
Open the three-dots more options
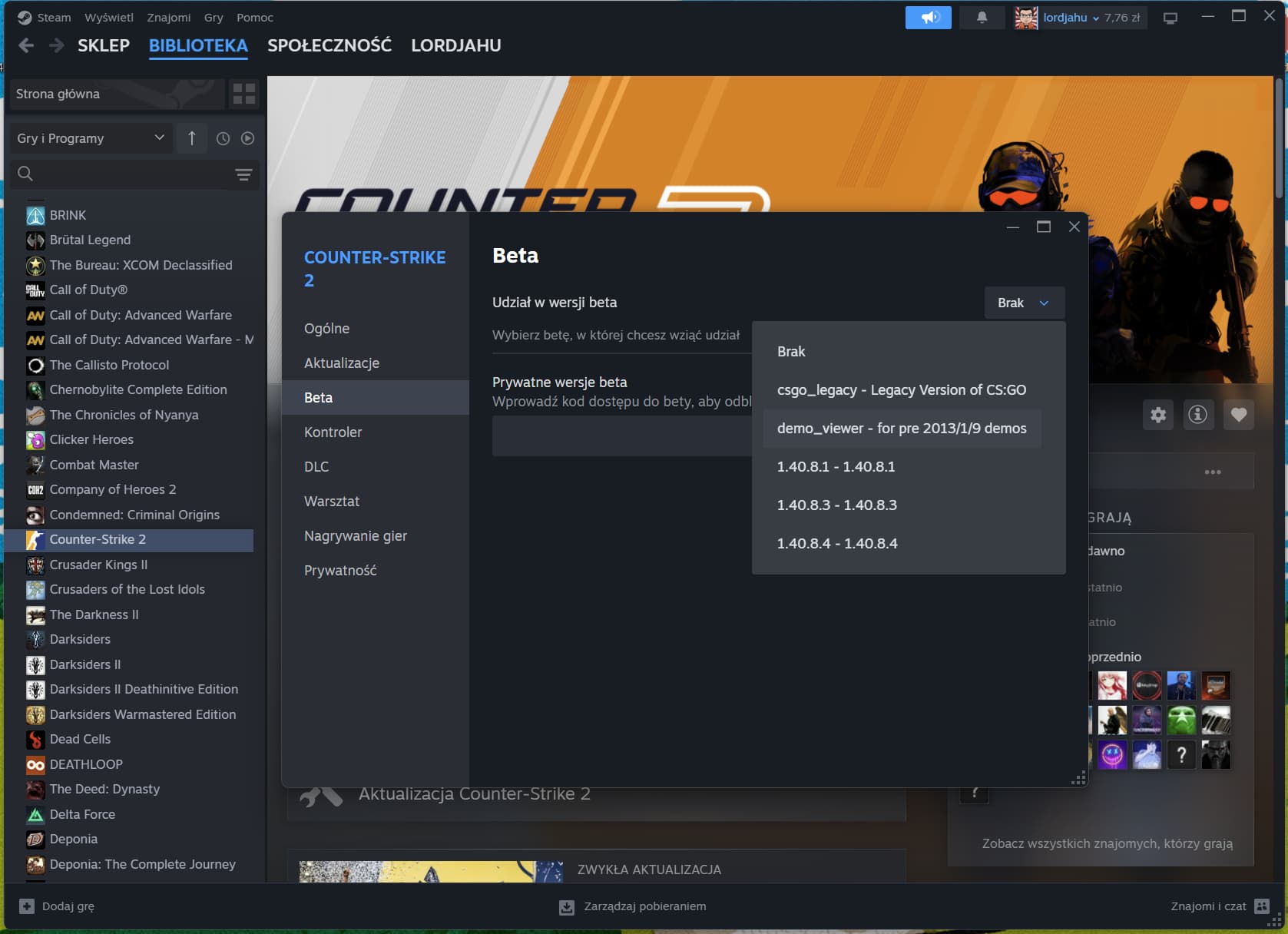(1213, 472)
